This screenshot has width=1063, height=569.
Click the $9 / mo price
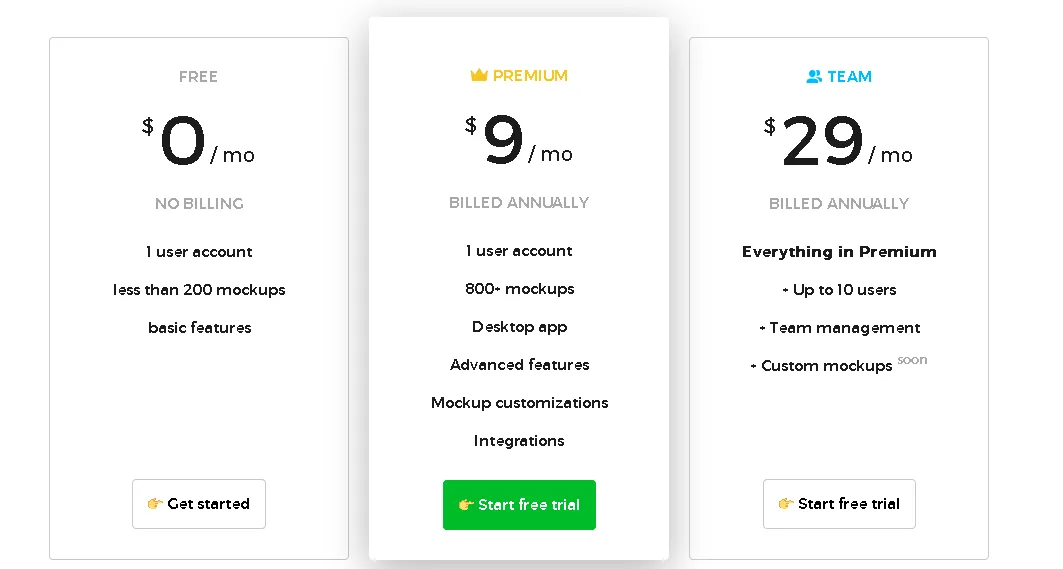click(519, 140)
